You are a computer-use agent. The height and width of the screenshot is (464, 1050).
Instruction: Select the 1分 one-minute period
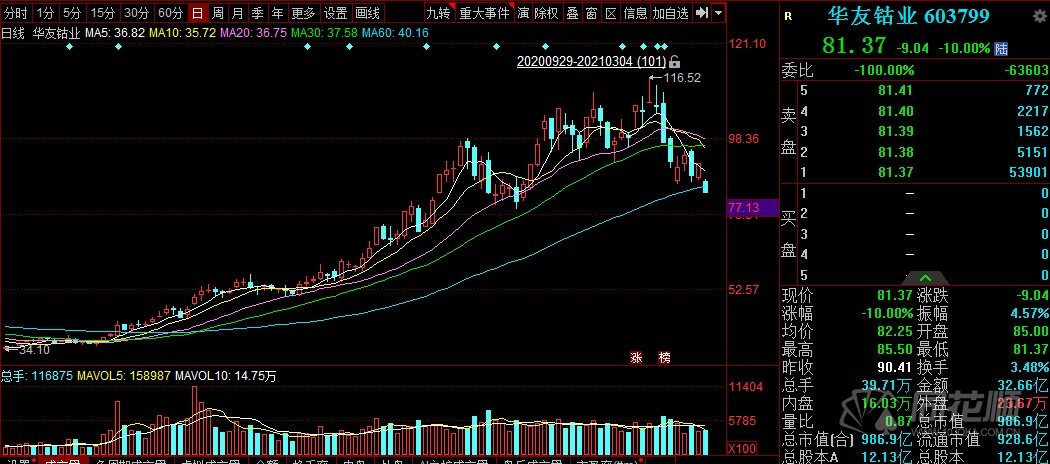(45, 13)
